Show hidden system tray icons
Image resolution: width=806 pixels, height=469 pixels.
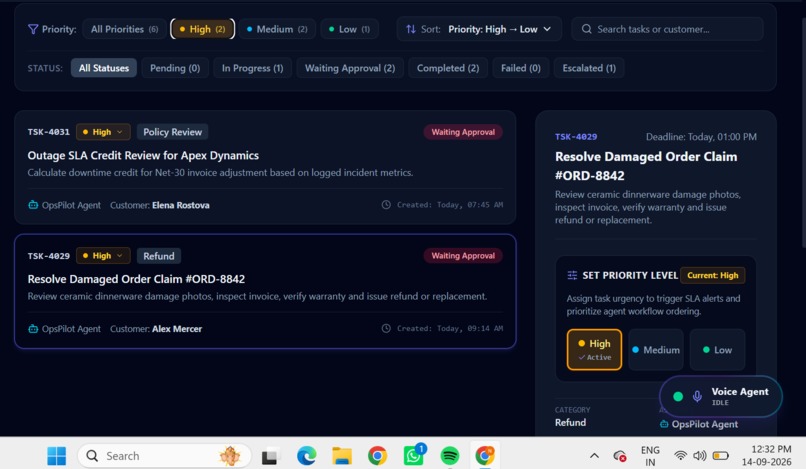click(594, 456)
